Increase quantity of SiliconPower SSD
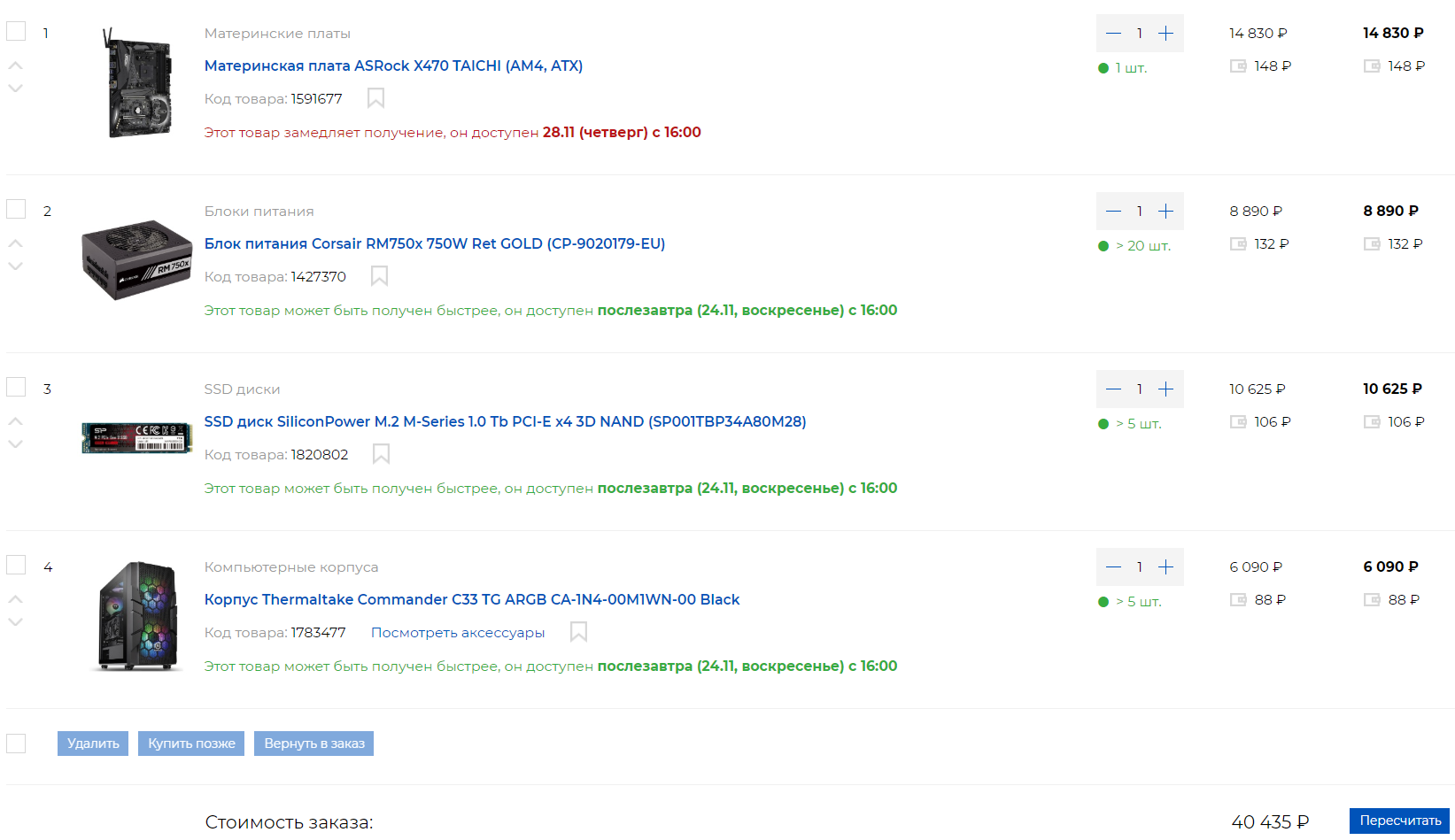This screenshot has height=840, width=1455. [x=1166, y=389]
